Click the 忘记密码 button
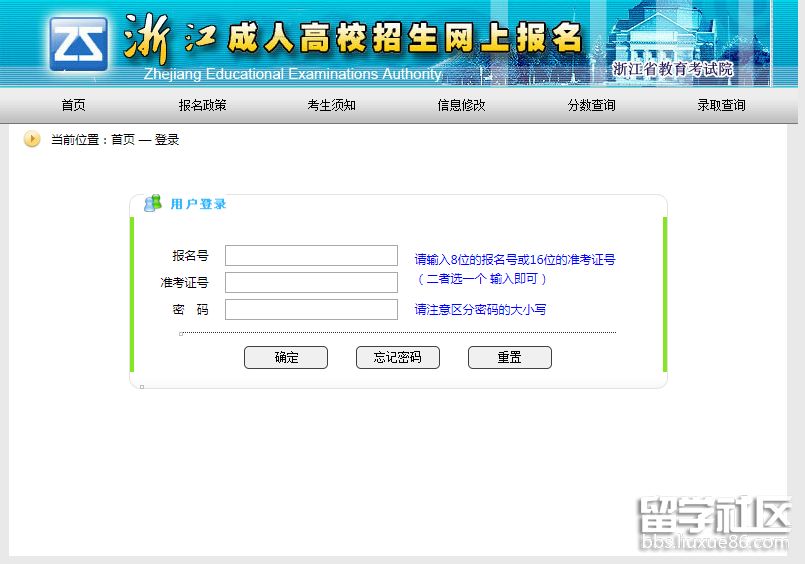 pos(397,358)
